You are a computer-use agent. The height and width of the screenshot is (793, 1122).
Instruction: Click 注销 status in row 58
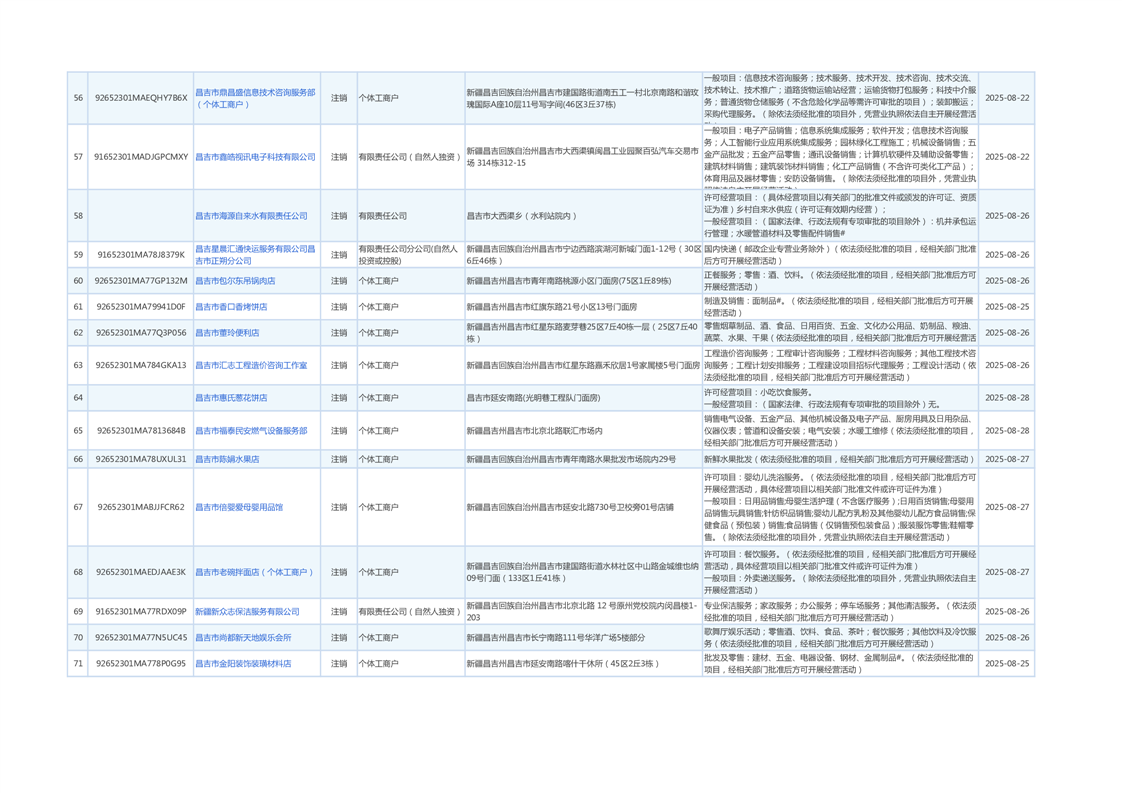[x=339, y=215]
